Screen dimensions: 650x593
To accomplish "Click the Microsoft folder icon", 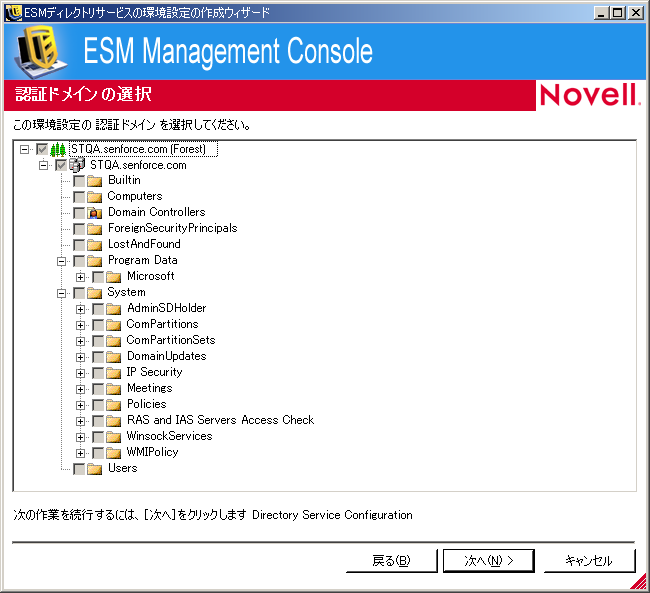I will [114, 277].
